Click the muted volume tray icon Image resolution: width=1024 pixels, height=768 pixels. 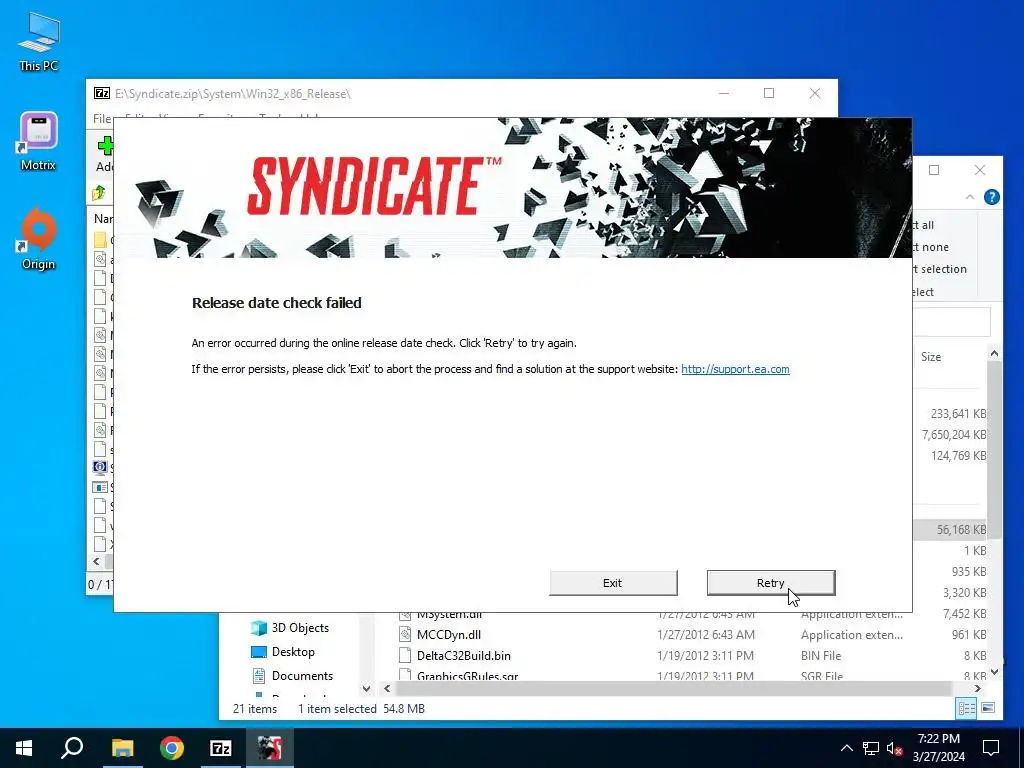click(894, 748)
